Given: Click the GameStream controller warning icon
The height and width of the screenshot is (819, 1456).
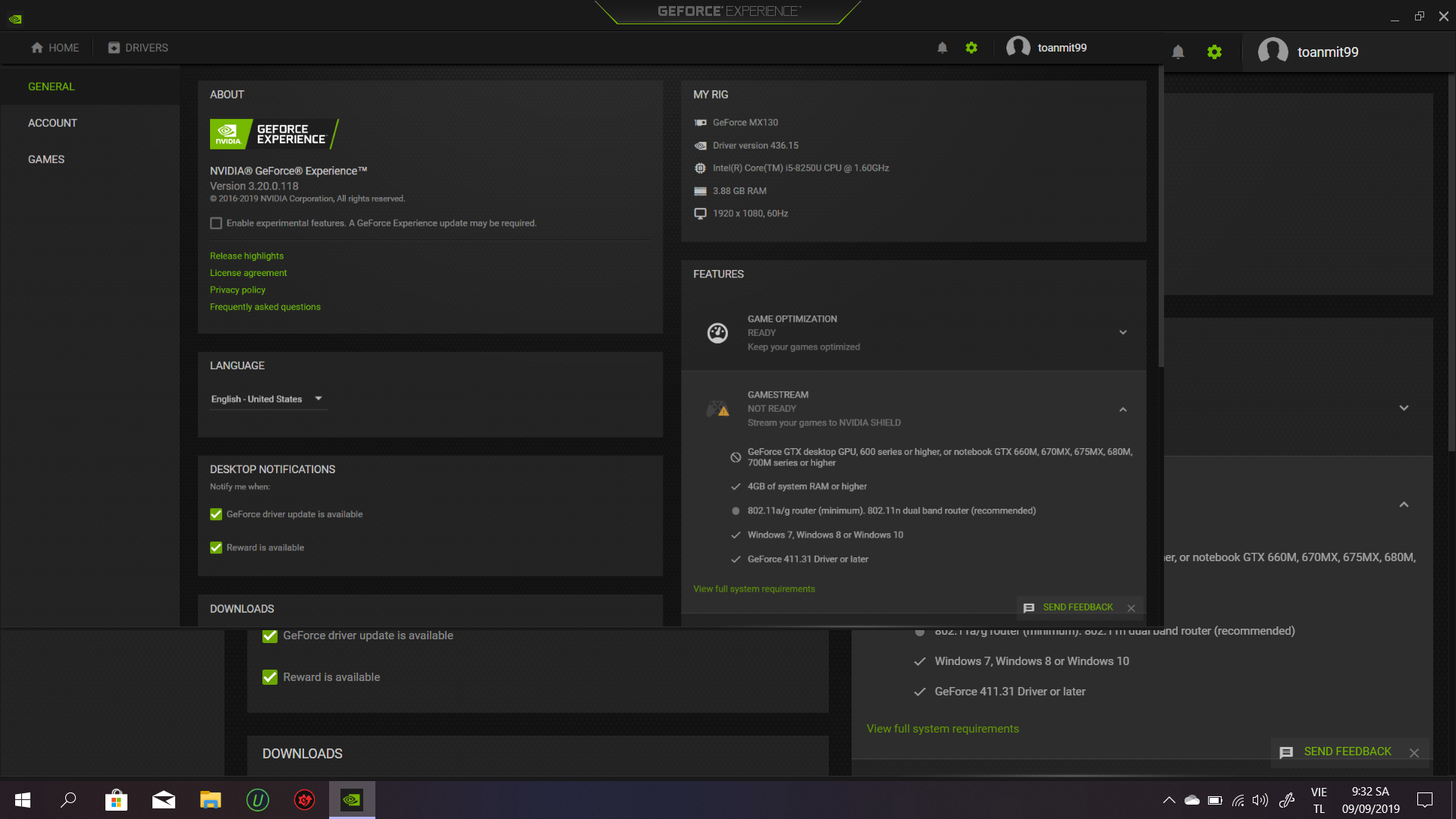Looking at the screenshot, I should click(717, 409).
